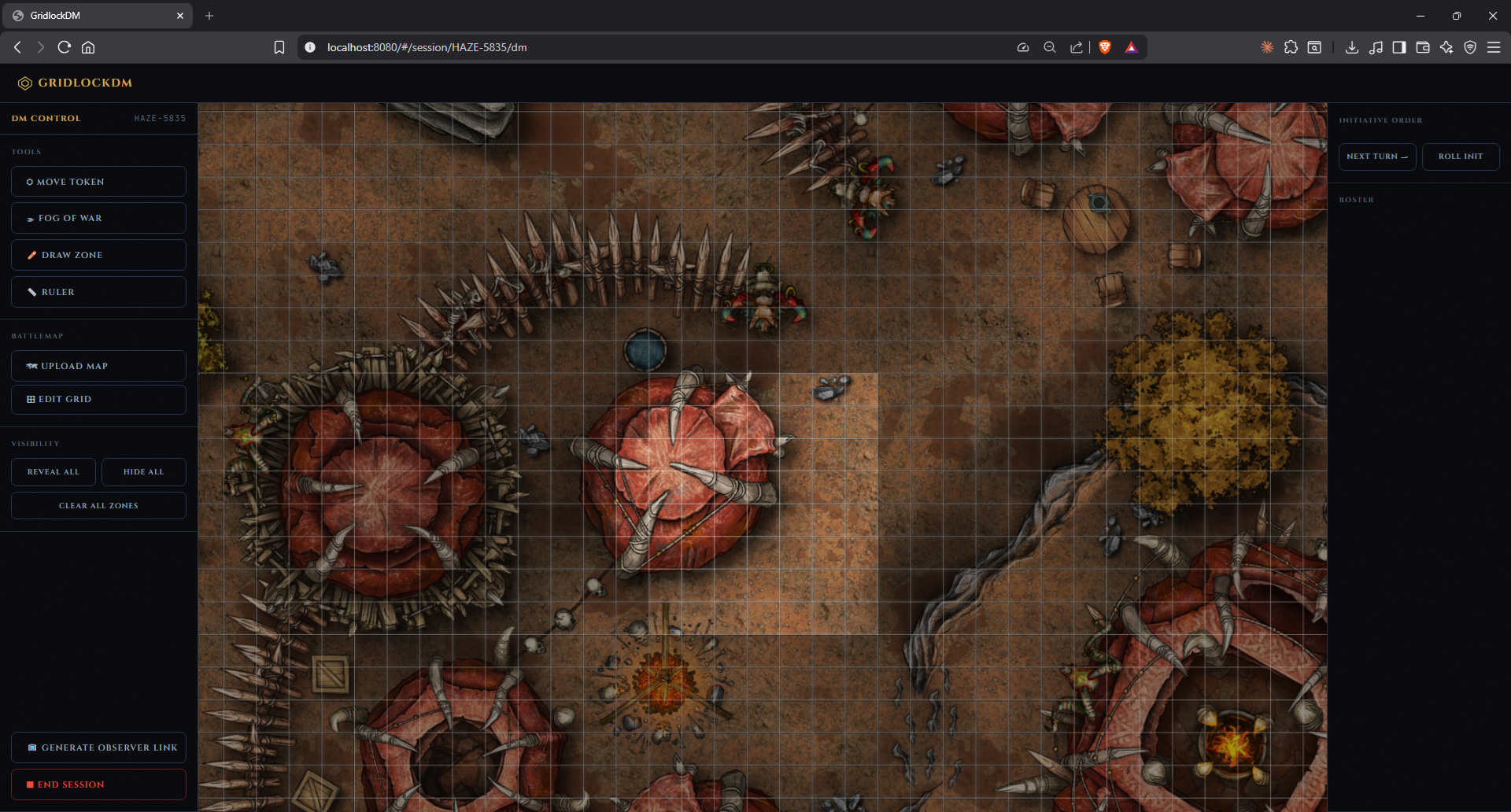The image size is (1511, 812).
Task: Open browser downloads
Action: click(x=1352, y=47)
